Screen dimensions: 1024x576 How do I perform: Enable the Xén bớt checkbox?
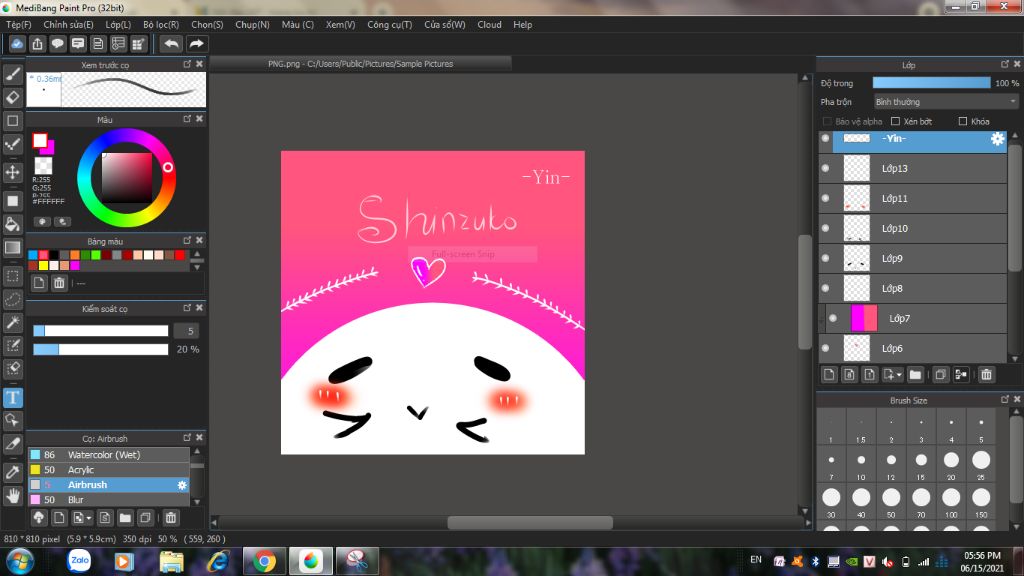pos(895,121)
